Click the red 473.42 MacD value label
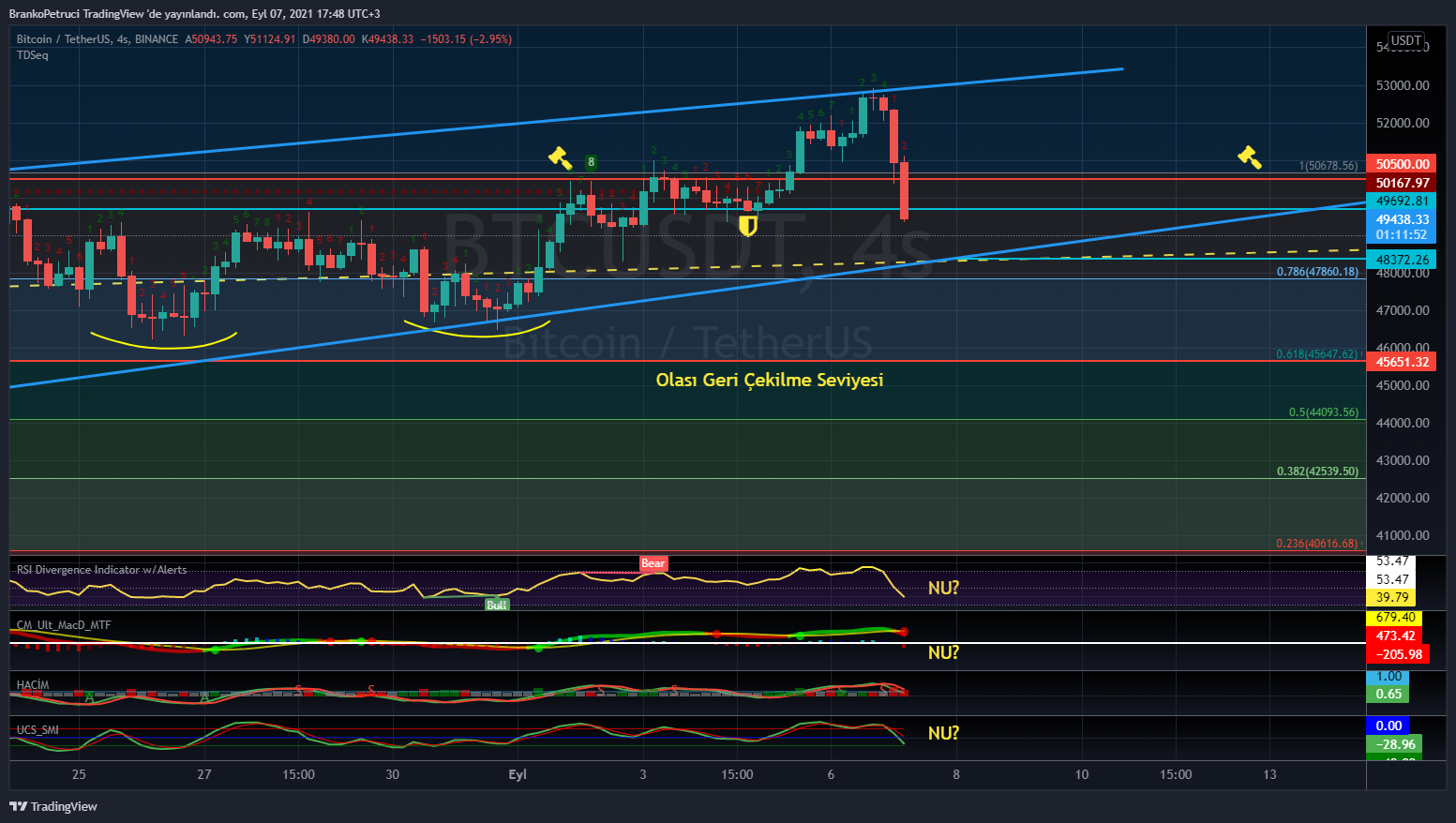1456x823 pixels. (x=1395, y=636)
